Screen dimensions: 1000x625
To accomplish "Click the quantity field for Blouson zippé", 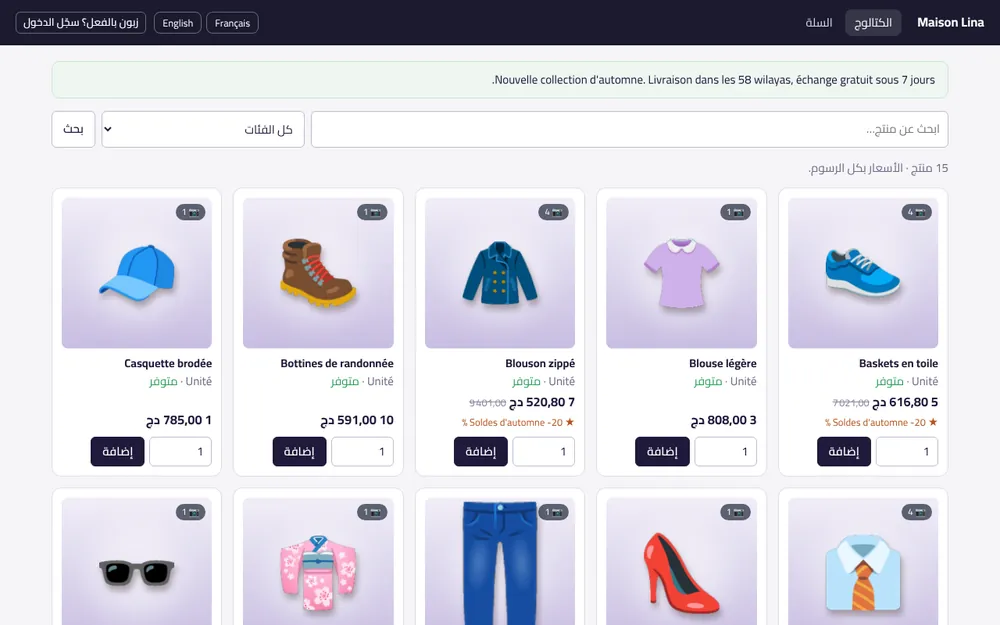I will (543, 452).
